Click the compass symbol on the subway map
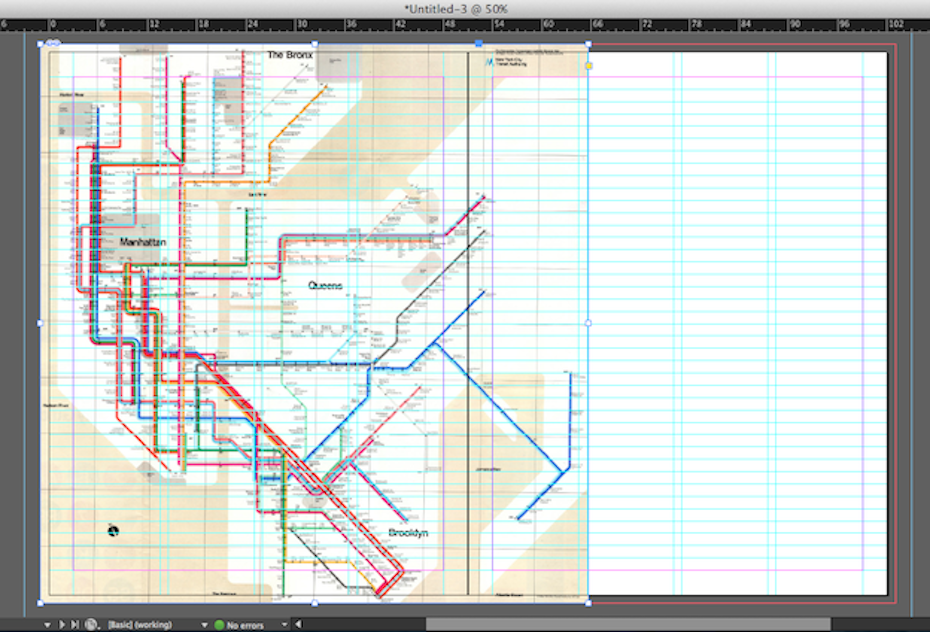This screenshot has height=632, width=930. click(113, 530)
